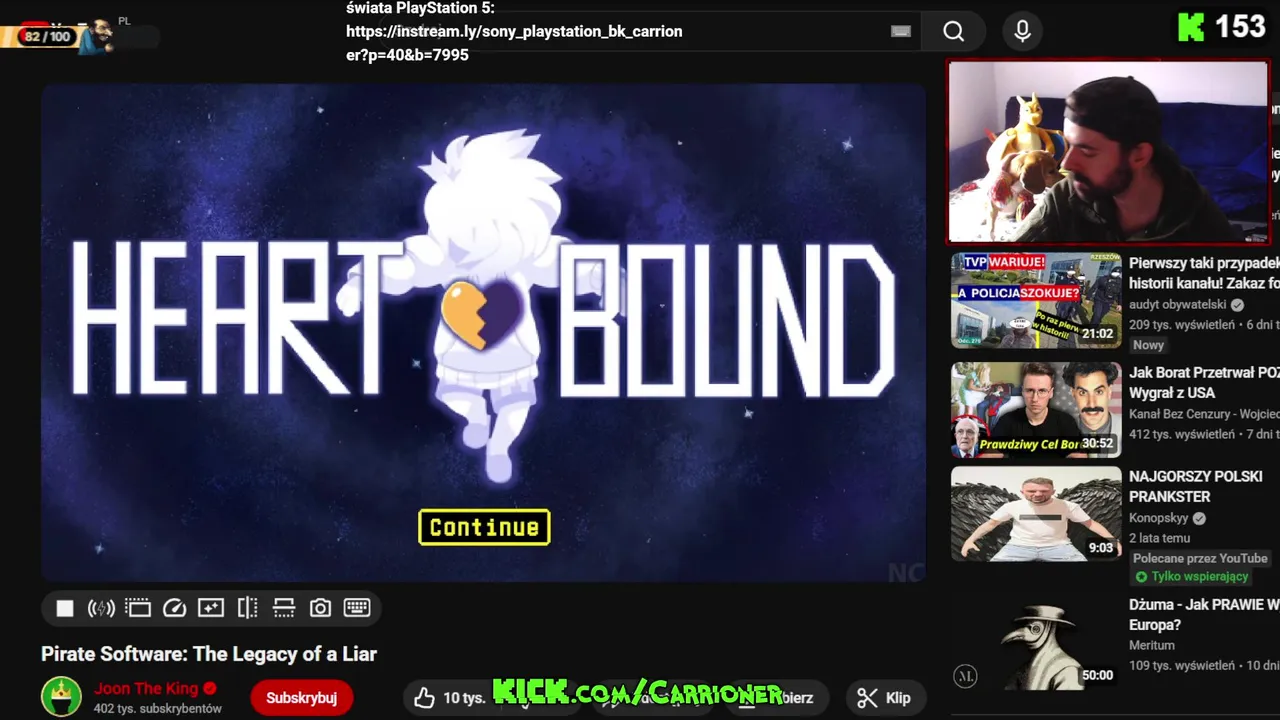Toggle cinema mode rectangle icon below video
This screenshot has height=720, width=1280.
pyautogui.click(x=138, y=608)
